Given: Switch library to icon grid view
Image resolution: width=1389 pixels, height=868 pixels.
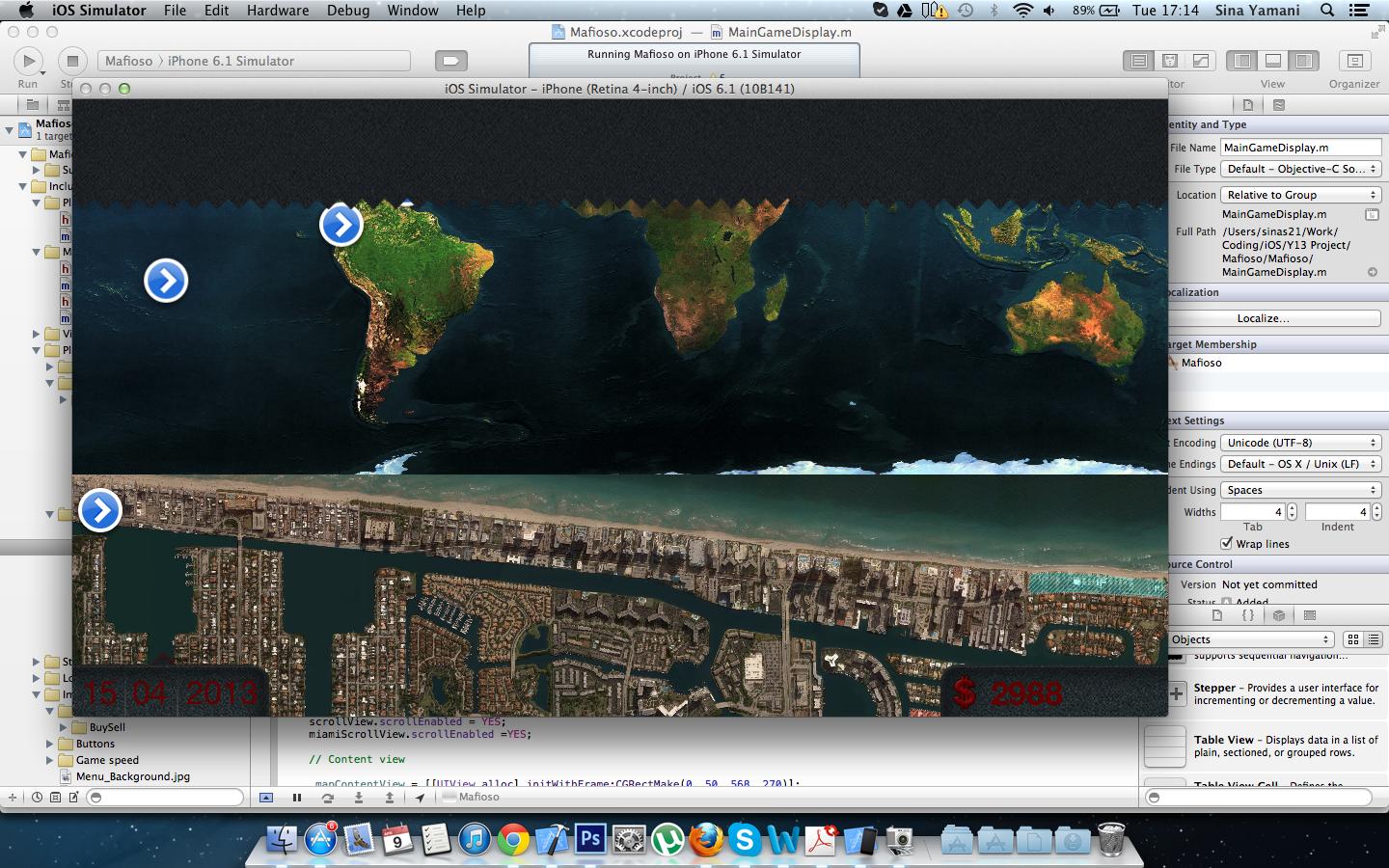Looking at the screenshot, I should pos(1353,639).
